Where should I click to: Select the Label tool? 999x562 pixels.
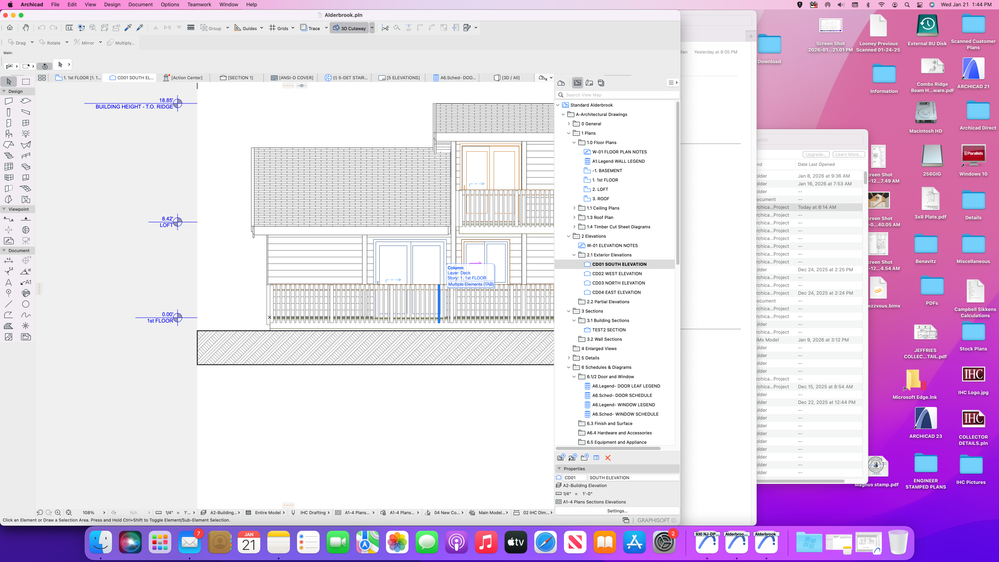(x=25, y=282)
